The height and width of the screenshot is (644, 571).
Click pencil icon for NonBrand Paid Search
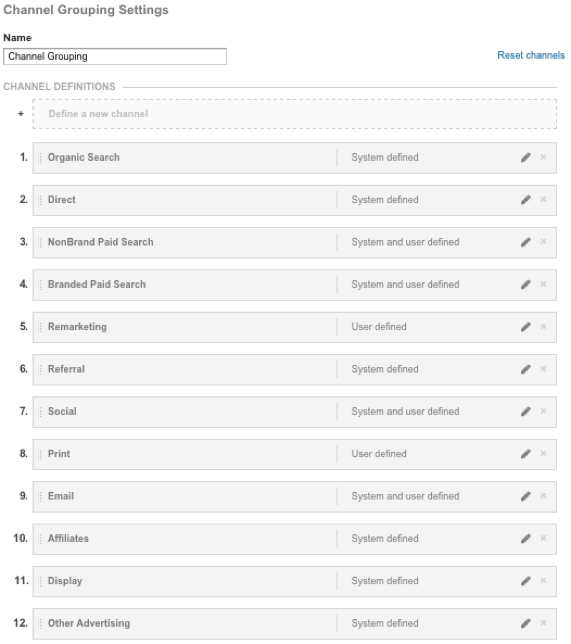(x=525, y=242)
